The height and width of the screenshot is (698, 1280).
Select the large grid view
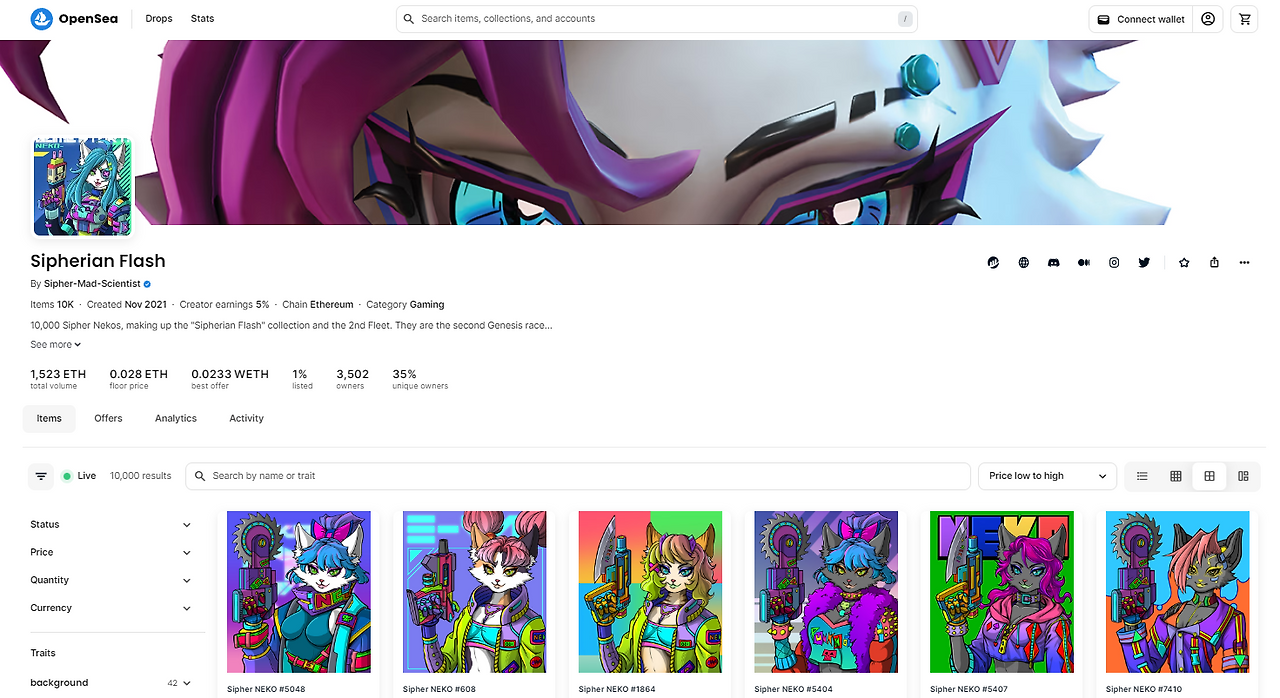coord(1209,476)
